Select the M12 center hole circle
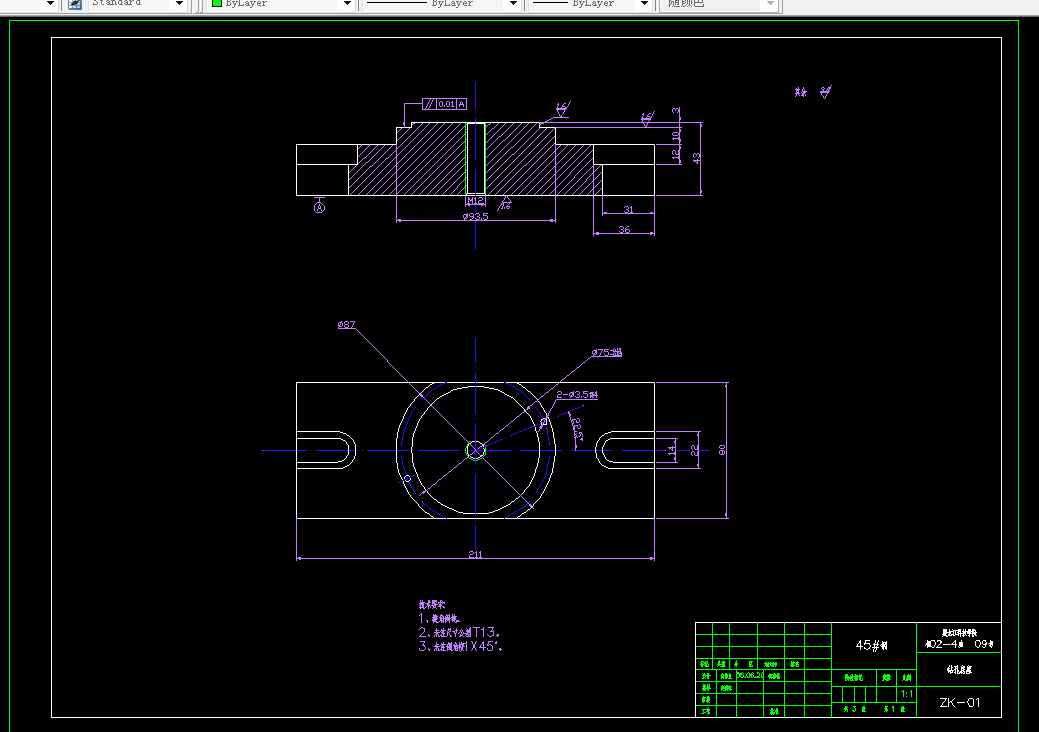The width and height of the screenshot is (1039, 732). [475, 450]
